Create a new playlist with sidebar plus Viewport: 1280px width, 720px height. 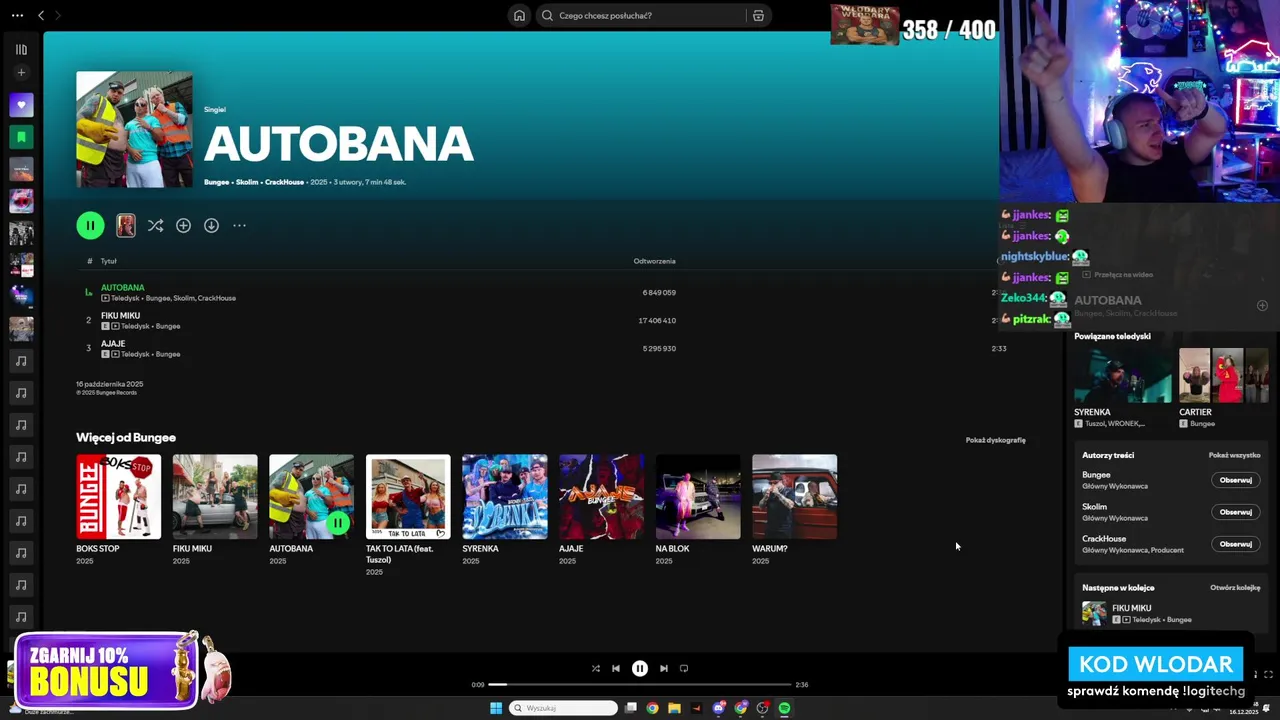(x=21, y=73)
